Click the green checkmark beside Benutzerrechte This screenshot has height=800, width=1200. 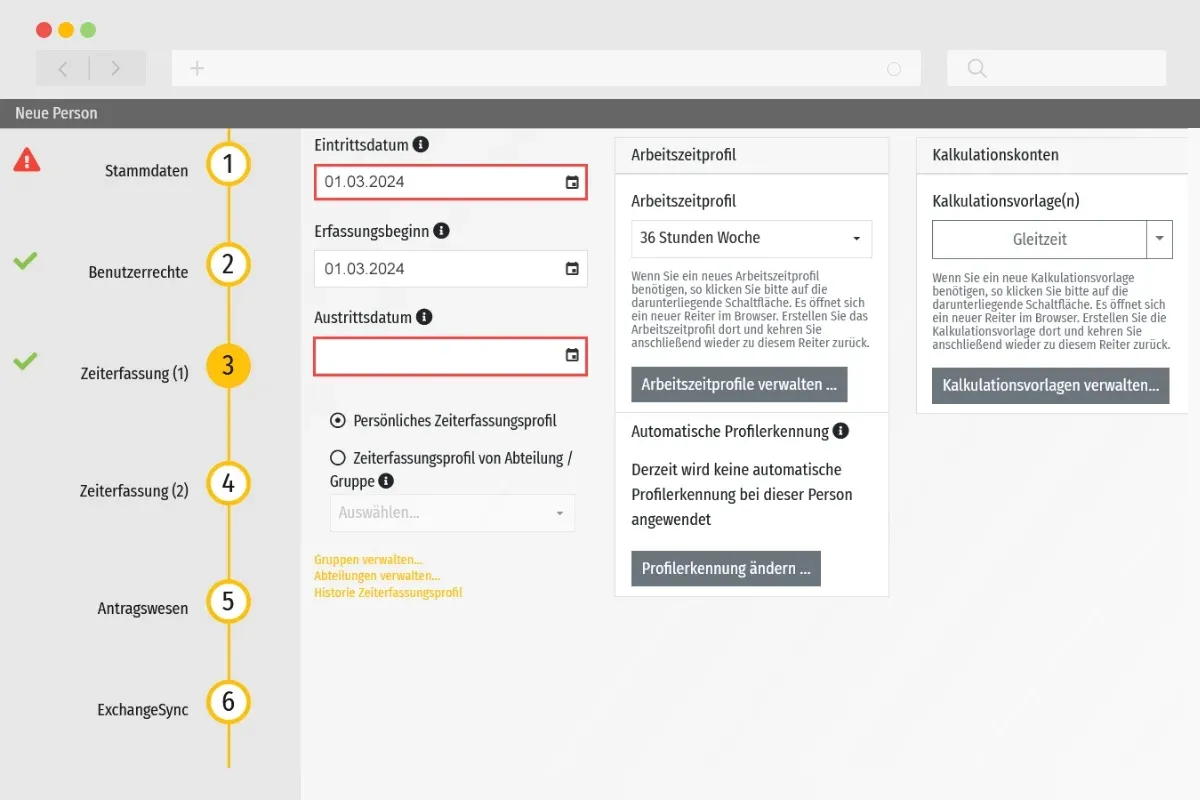25,261
